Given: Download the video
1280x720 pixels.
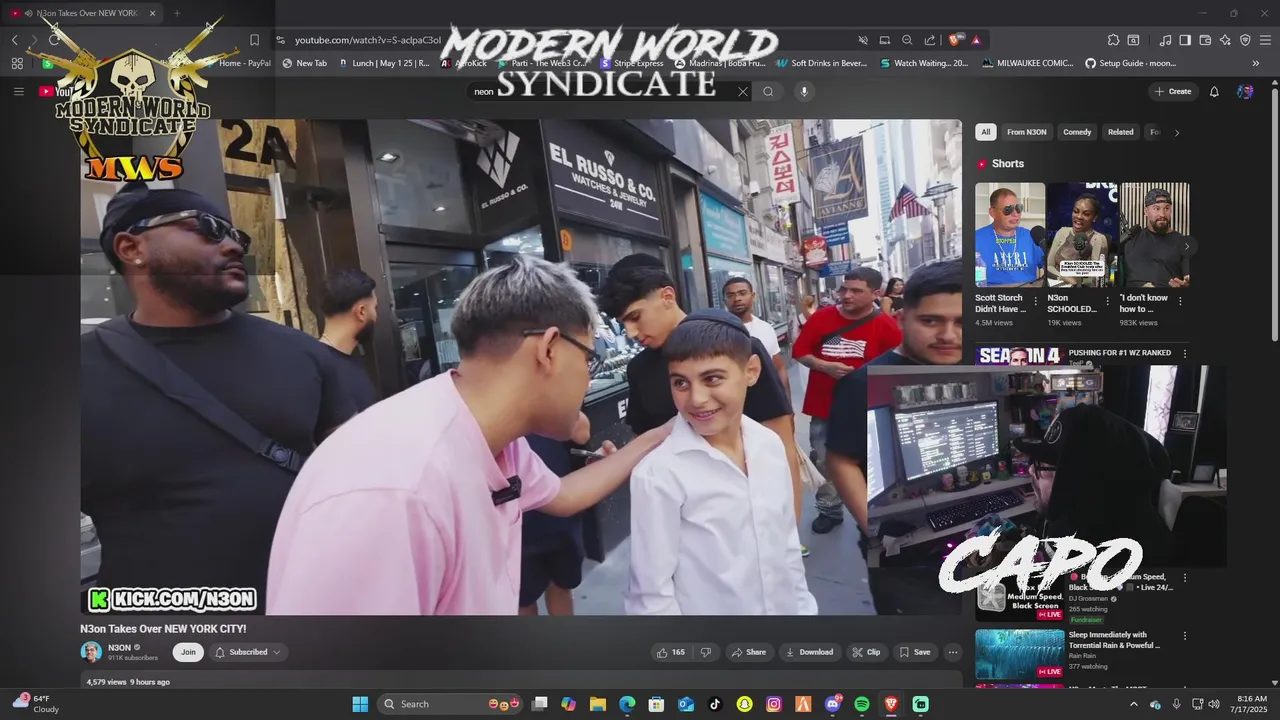Looking at the screenshot, I should pos(809,652).
